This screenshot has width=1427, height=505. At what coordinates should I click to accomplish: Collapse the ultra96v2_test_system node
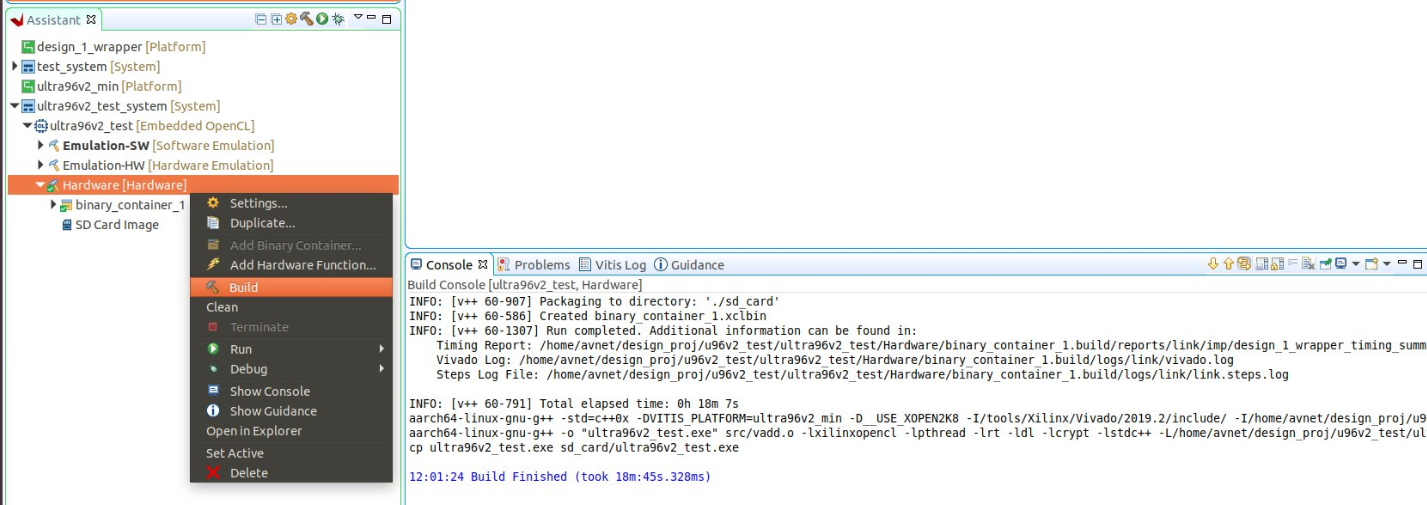(x=14, y=106)
